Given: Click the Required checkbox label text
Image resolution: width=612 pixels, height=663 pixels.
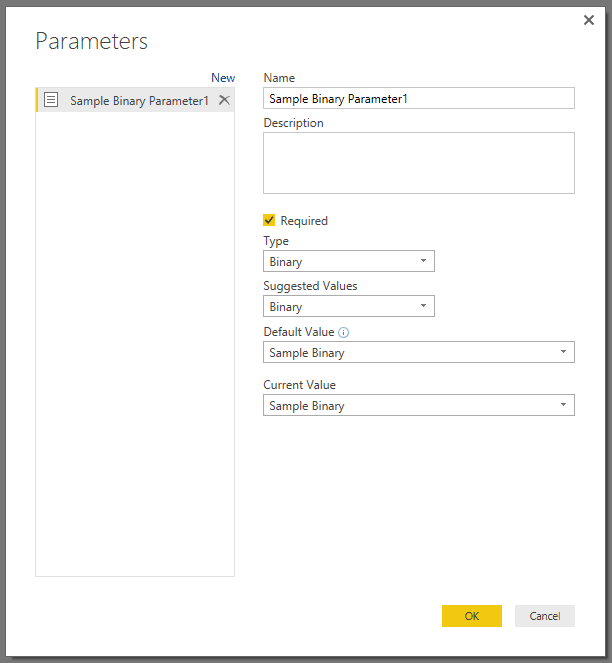Looking at the screenshot, I should pos(304,221).
